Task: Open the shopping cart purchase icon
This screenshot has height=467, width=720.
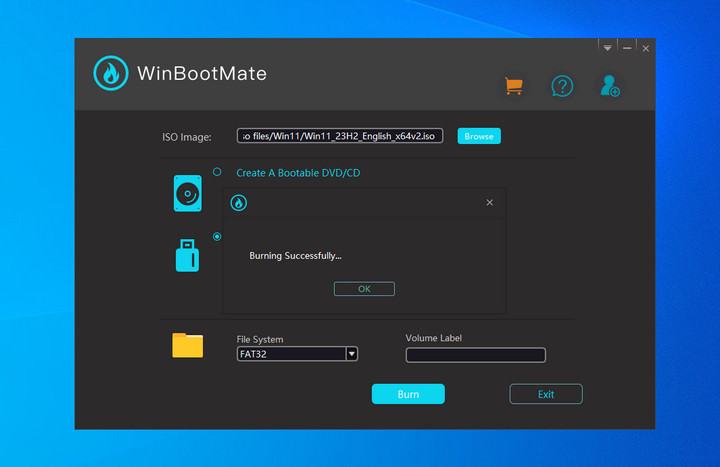Action: click(x=513, y=86)
